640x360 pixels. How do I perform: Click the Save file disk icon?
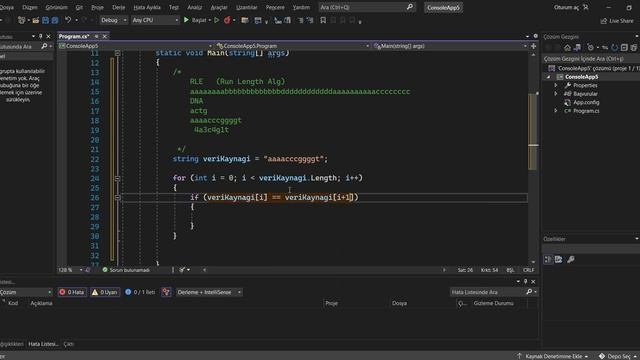tap(45, 20)
